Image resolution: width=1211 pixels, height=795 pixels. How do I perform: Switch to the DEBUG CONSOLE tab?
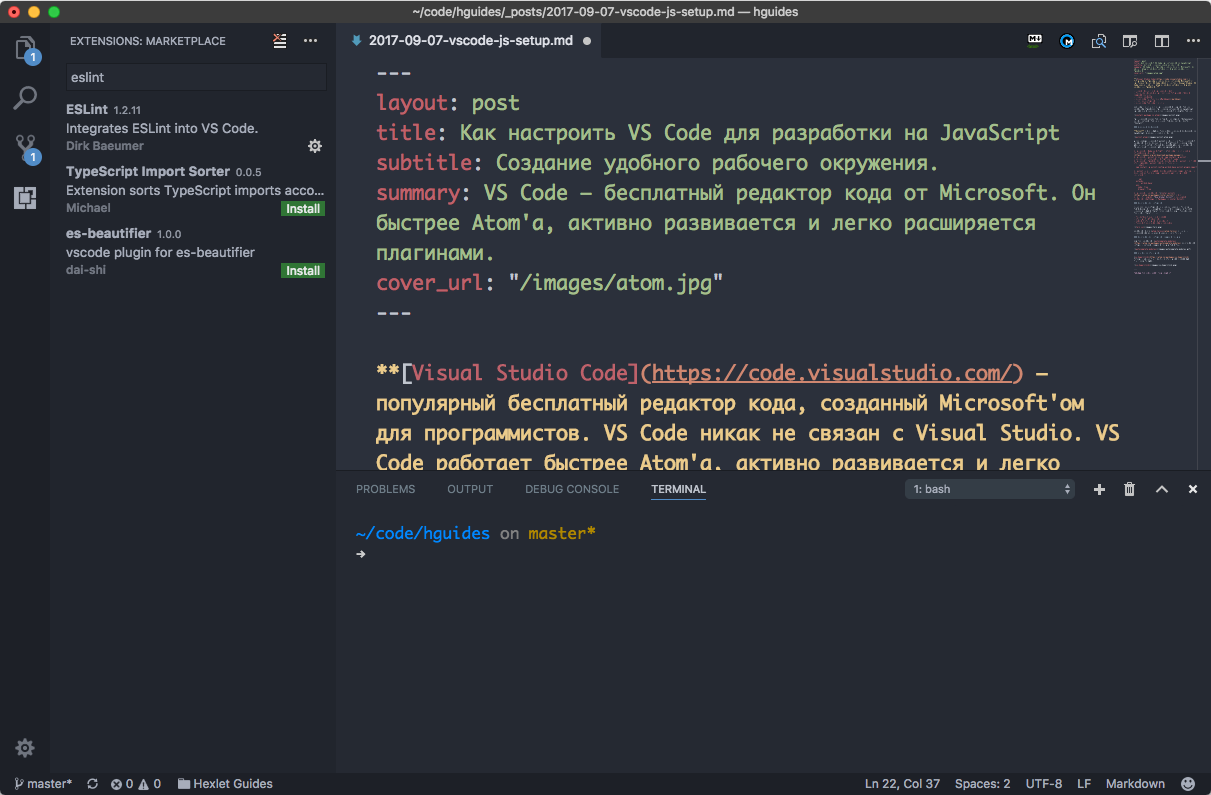[x=571, y=489]
